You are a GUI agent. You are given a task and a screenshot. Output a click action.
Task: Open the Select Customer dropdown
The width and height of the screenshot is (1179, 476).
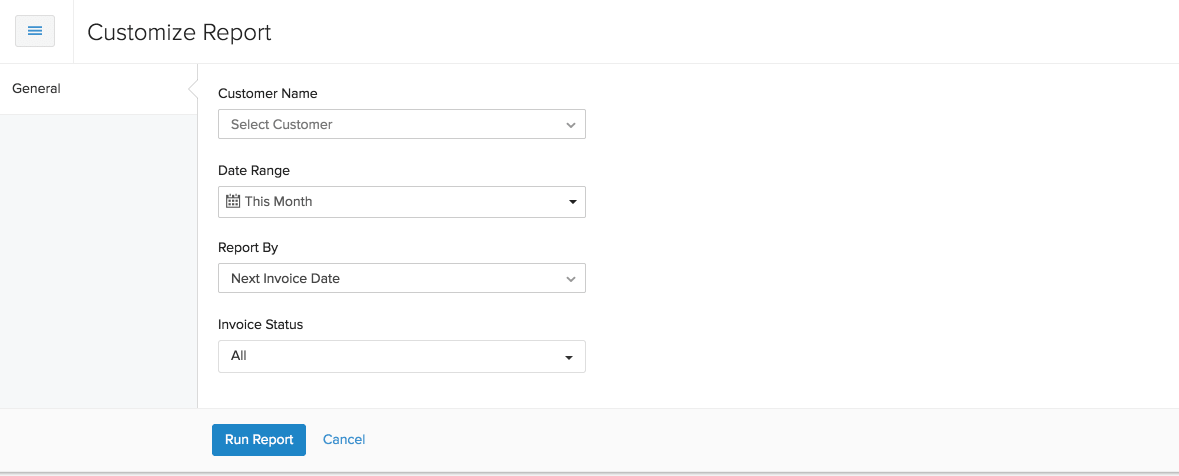(x=400, y=125)
